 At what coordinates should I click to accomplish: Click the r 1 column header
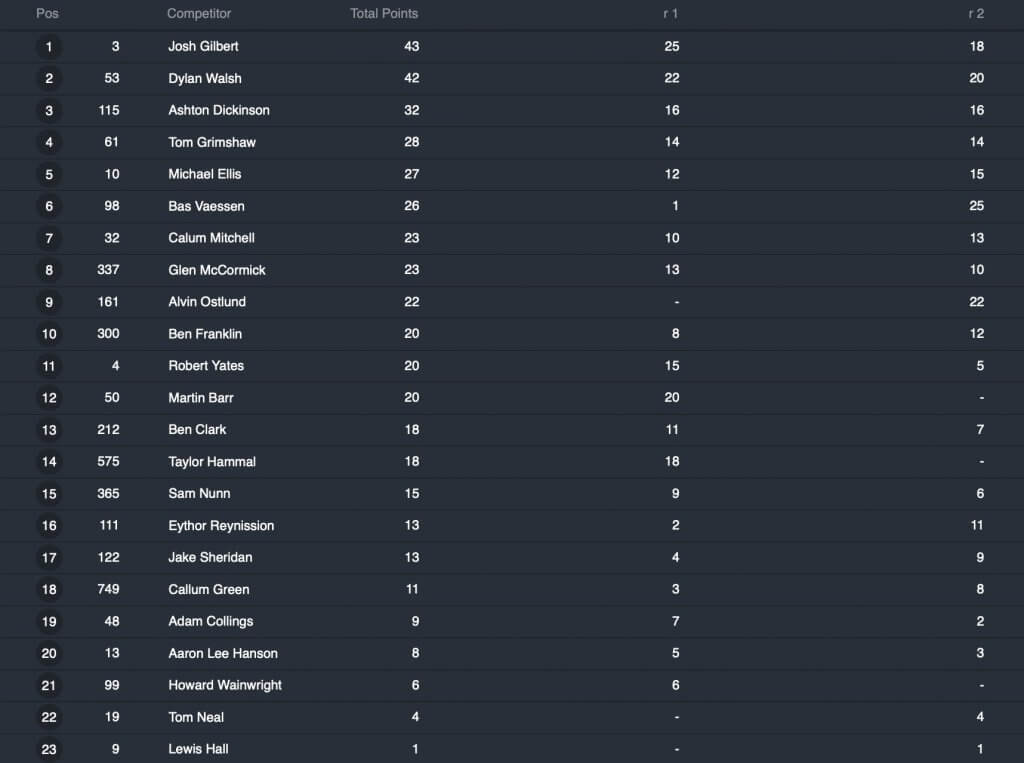point(670,14)
